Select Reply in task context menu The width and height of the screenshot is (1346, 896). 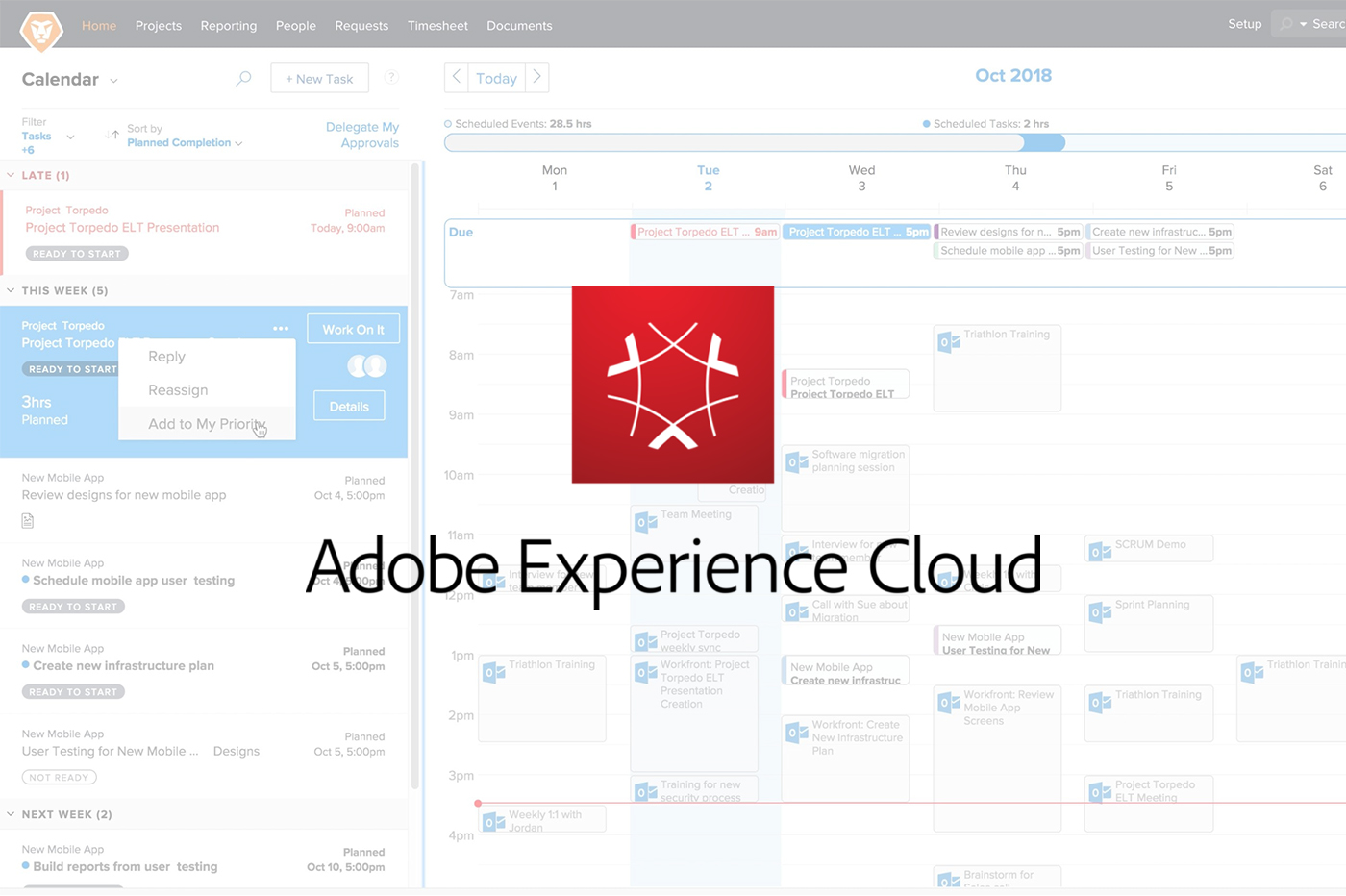coord(207,357)
